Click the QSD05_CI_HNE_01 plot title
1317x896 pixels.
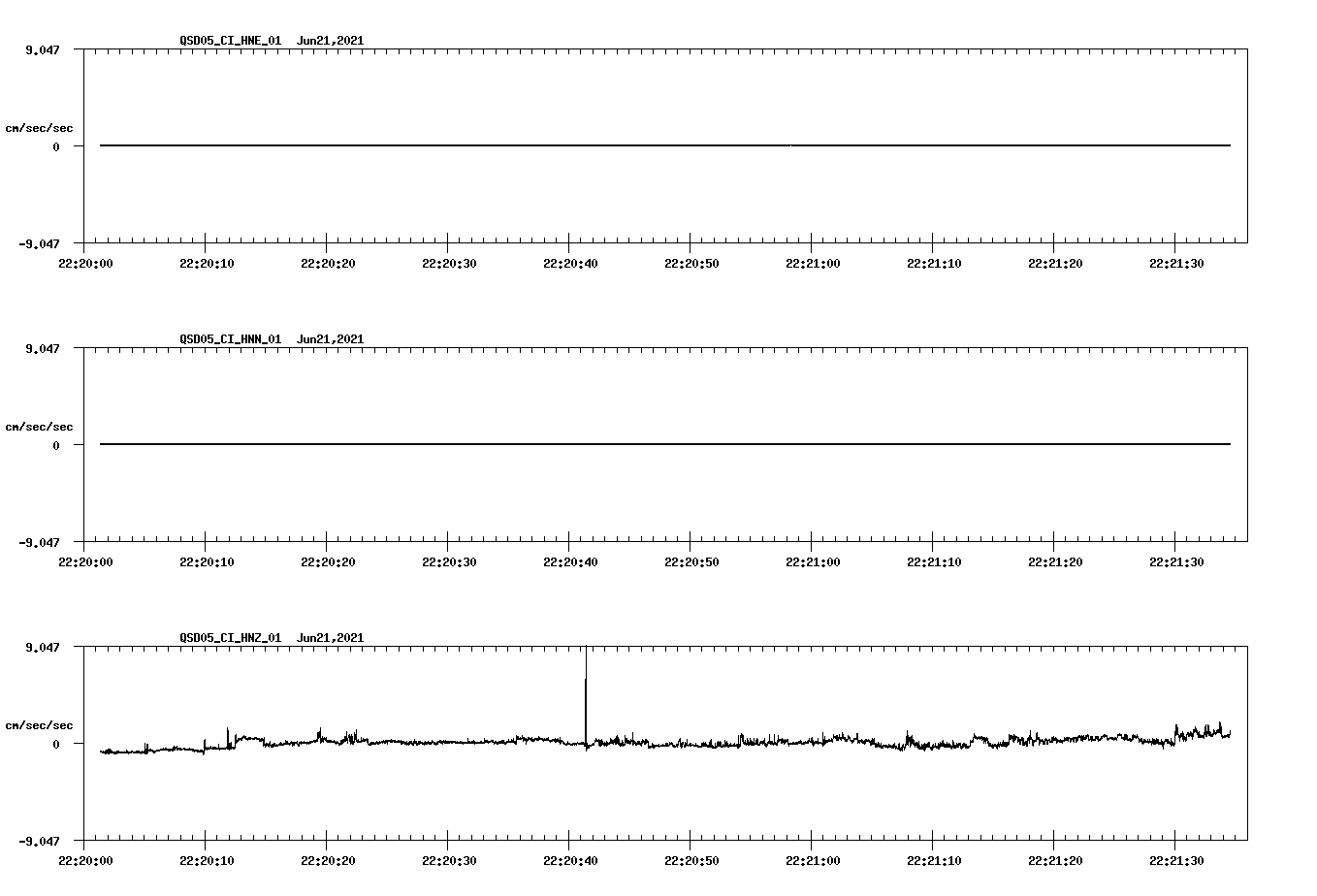272,41
